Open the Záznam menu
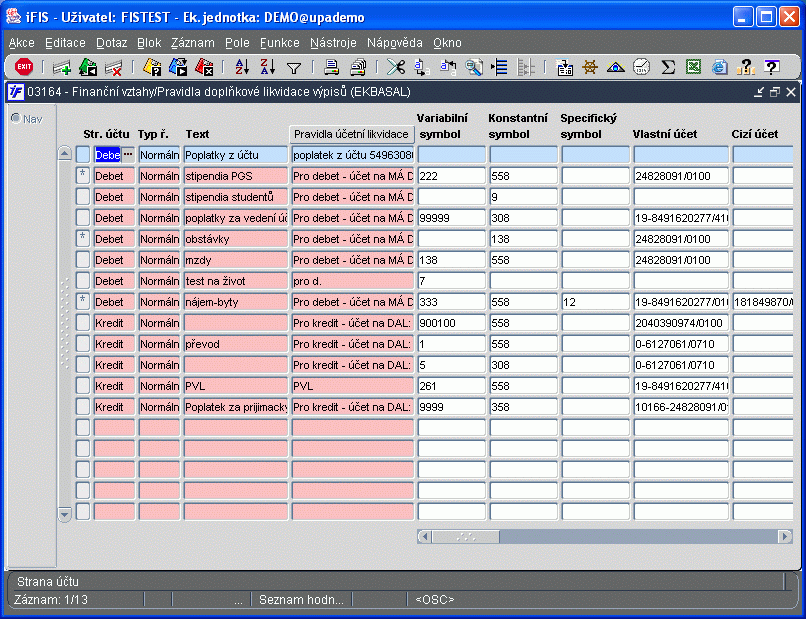This screenshot has height=619, width=806. [193, 43]
